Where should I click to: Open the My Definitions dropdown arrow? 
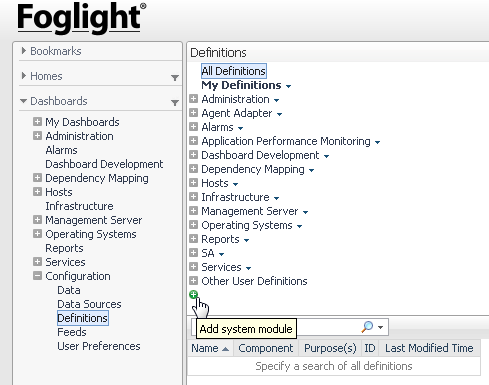(288, 86)
